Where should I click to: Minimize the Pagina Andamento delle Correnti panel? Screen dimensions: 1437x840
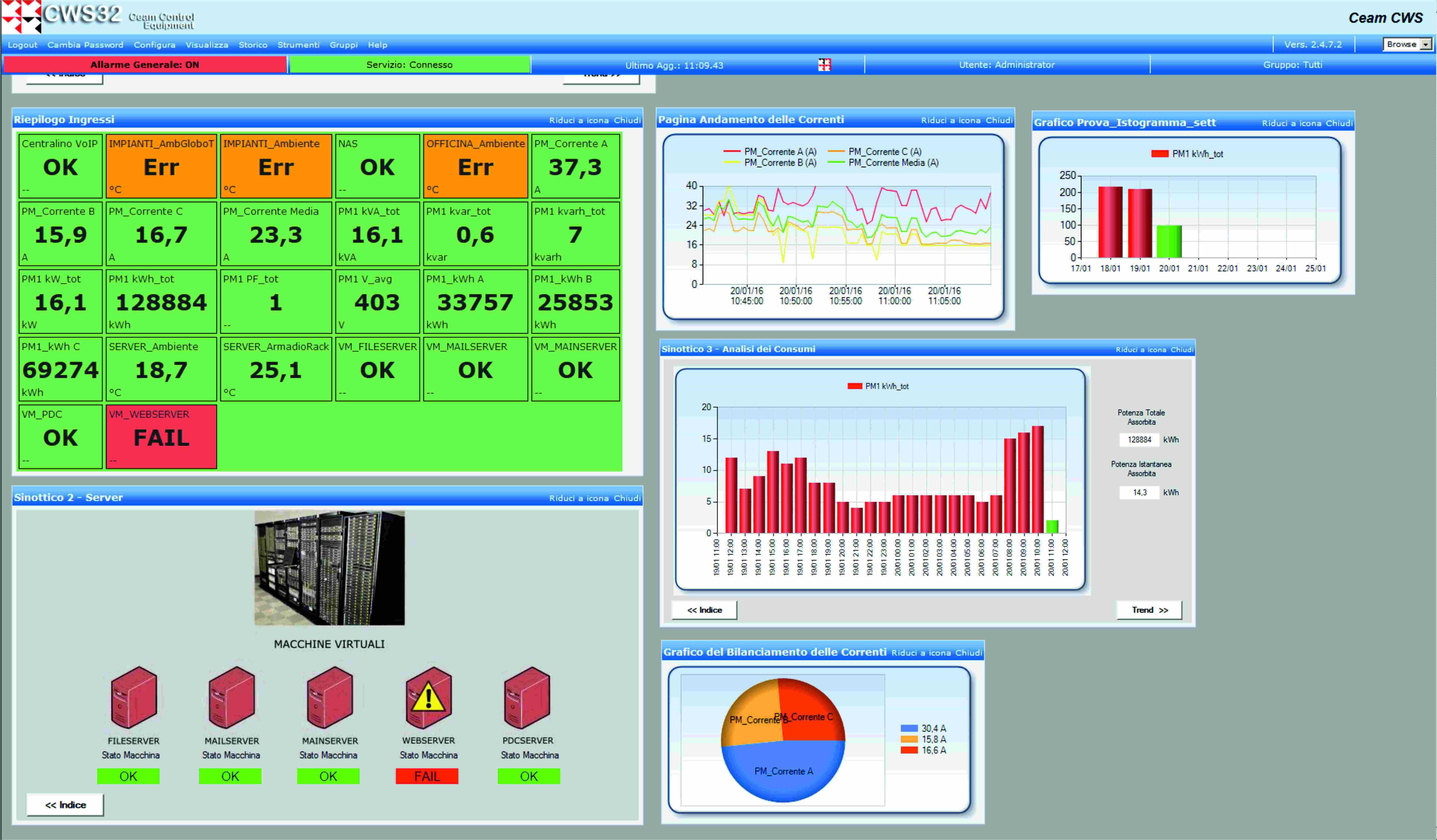point(951,120)
